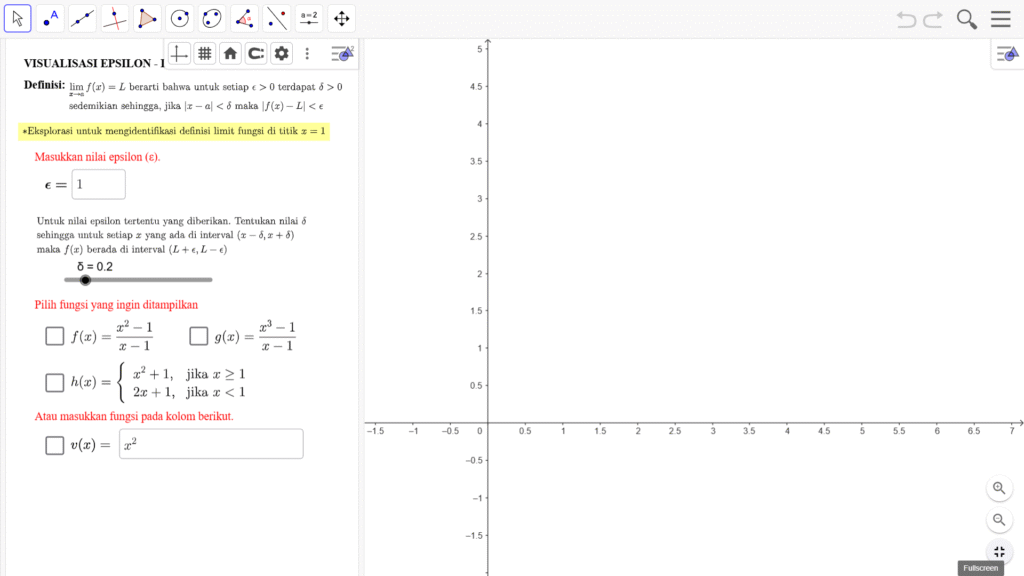Select the Angle tool
This screenshot has height=576, width=1024.
point(245,18)
